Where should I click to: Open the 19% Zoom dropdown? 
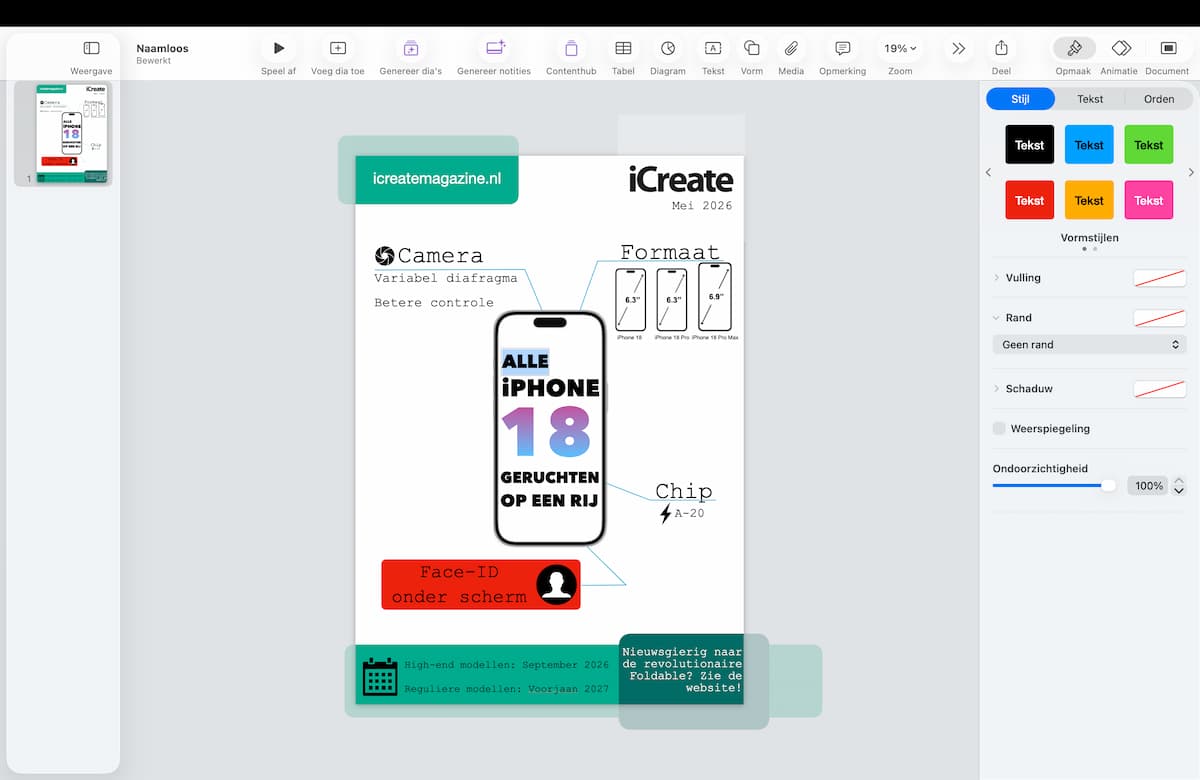point(900,48)
